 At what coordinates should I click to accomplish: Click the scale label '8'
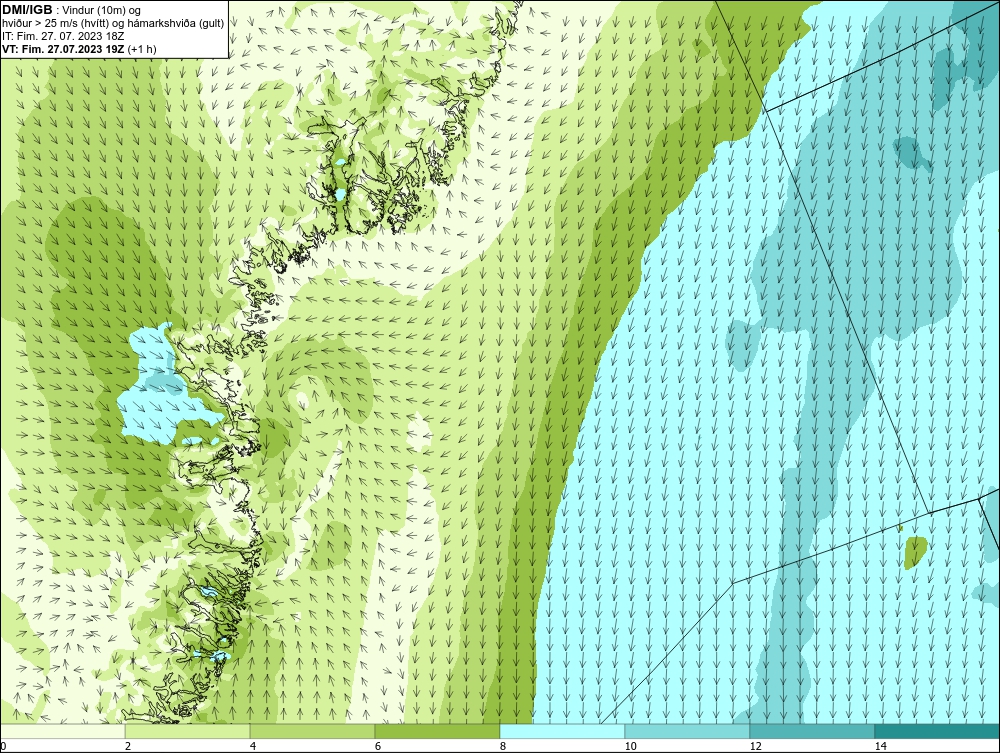503,746
